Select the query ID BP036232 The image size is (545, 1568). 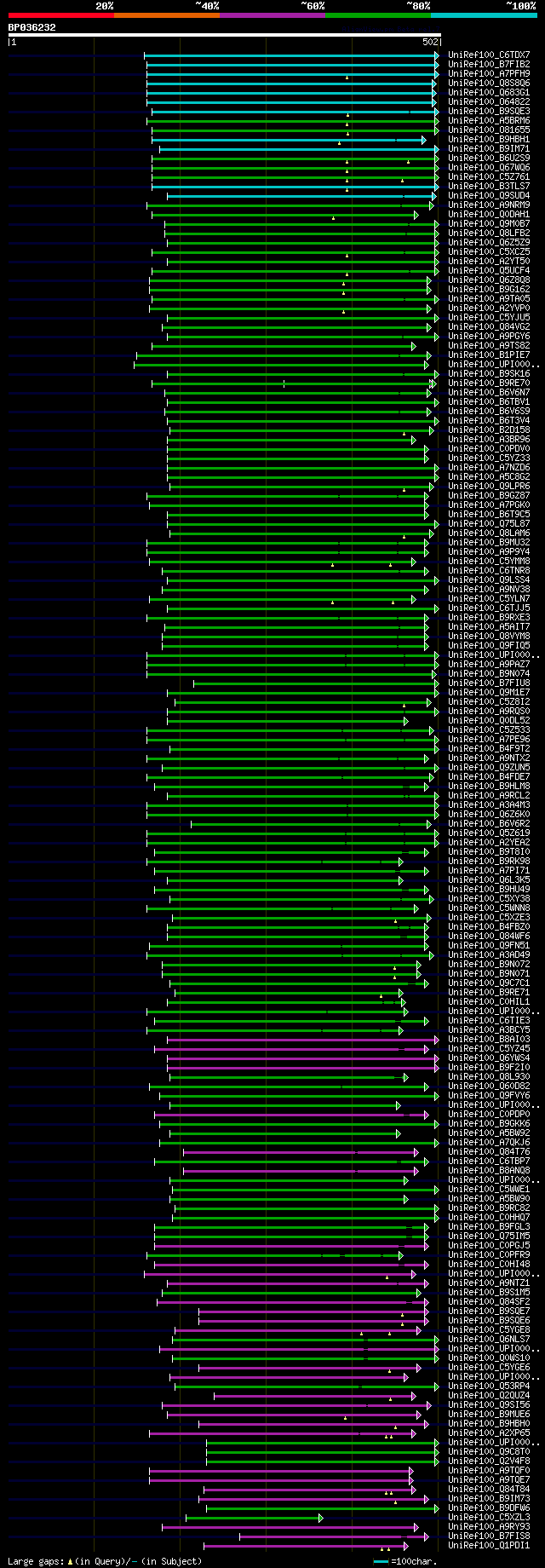click(32, 27)
